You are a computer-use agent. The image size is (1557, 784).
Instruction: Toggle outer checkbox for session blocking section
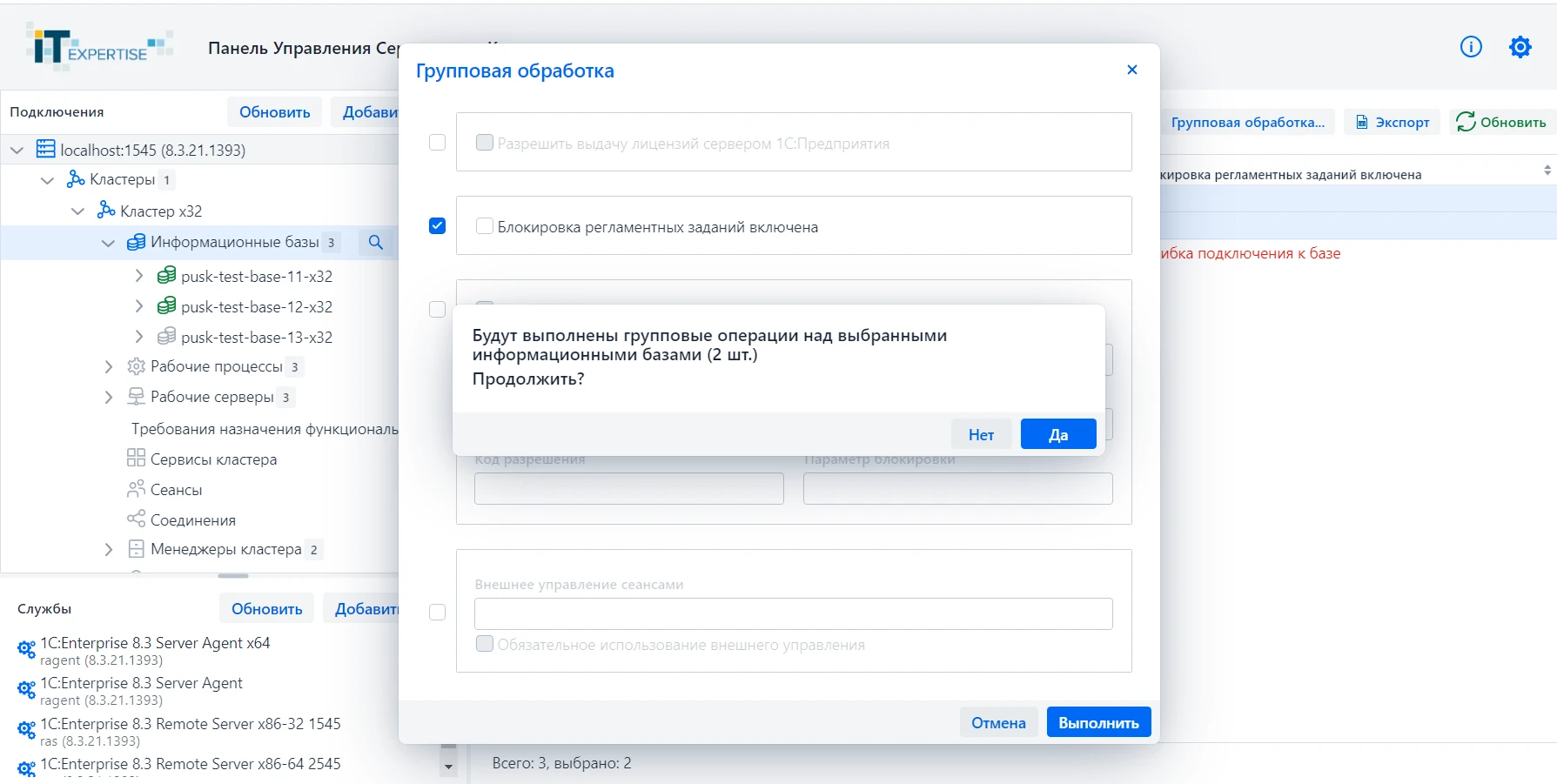(x=438, y=309)
